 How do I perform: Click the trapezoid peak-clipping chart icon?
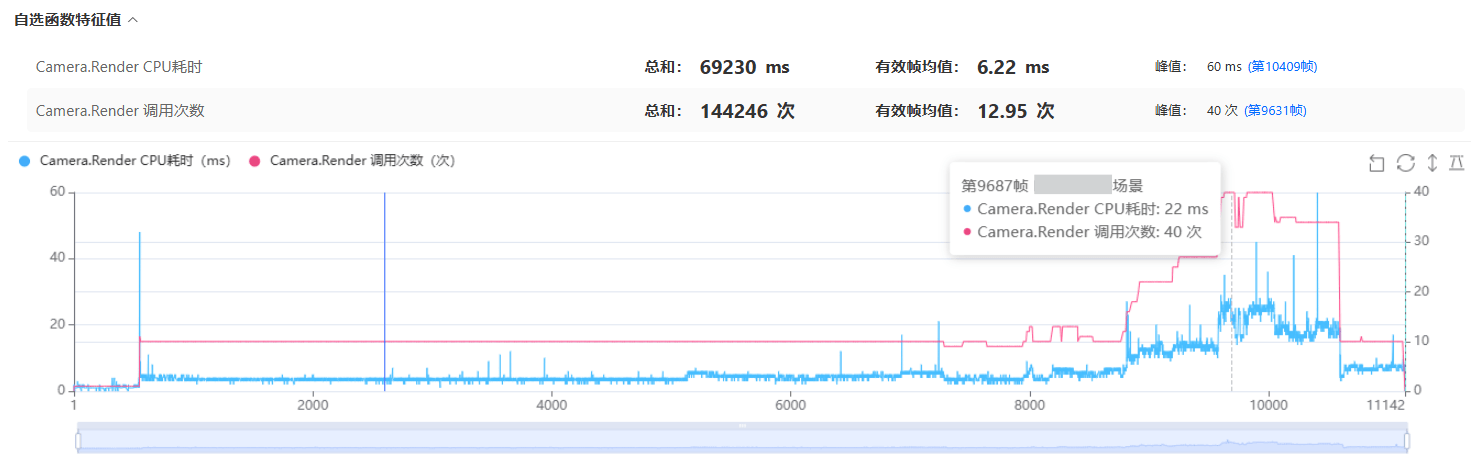(x=1456, y=163)
